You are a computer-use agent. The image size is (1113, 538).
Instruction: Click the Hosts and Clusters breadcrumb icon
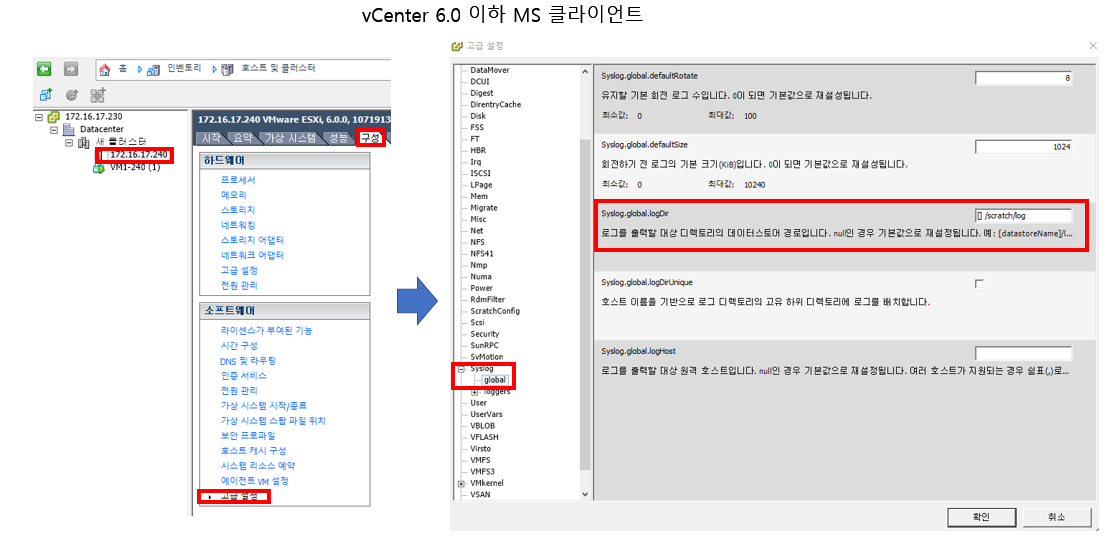tap(227, 70)
